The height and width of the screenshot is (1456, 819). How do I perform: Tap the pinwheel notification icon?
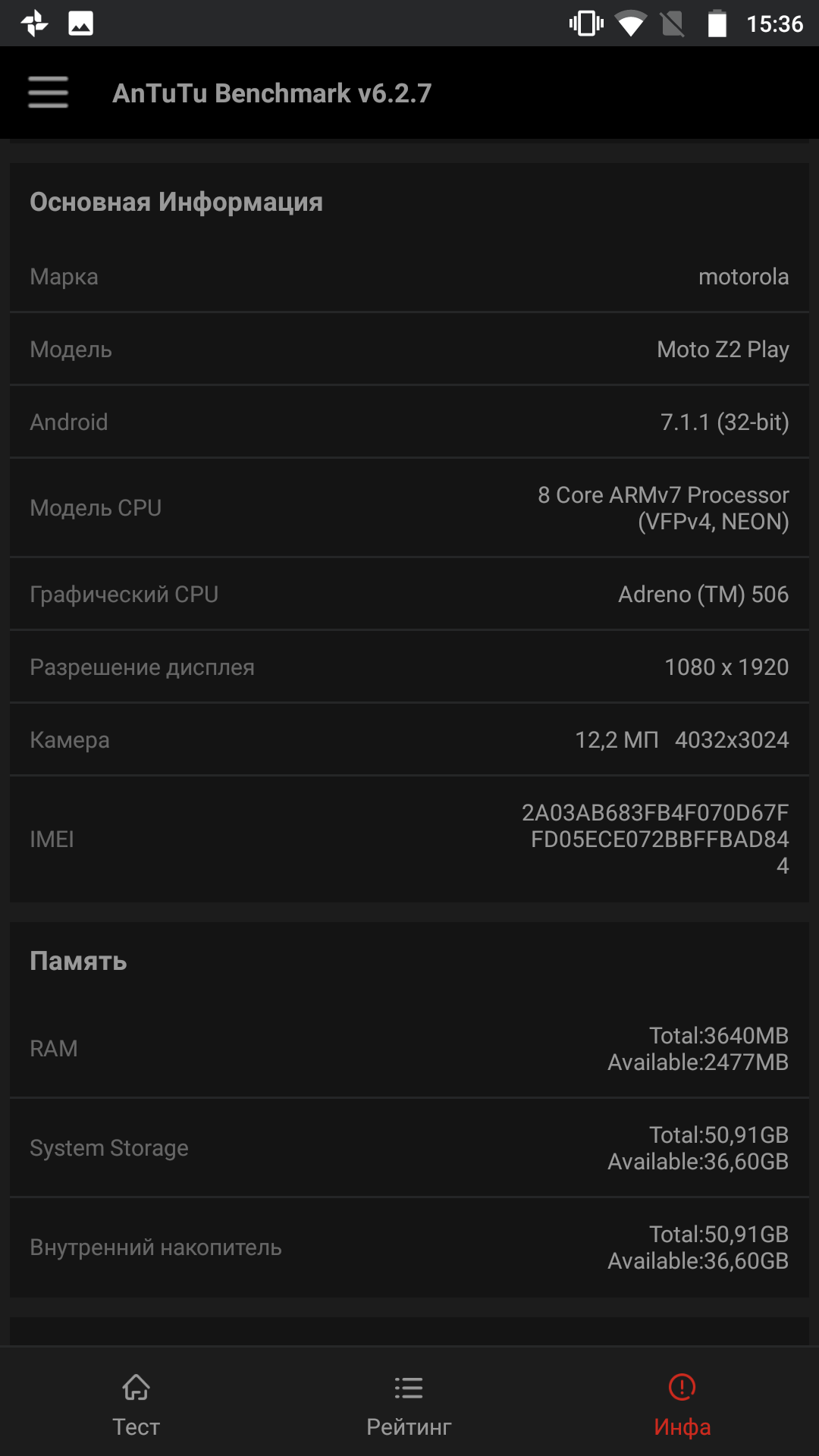click(x=35, y=24)
